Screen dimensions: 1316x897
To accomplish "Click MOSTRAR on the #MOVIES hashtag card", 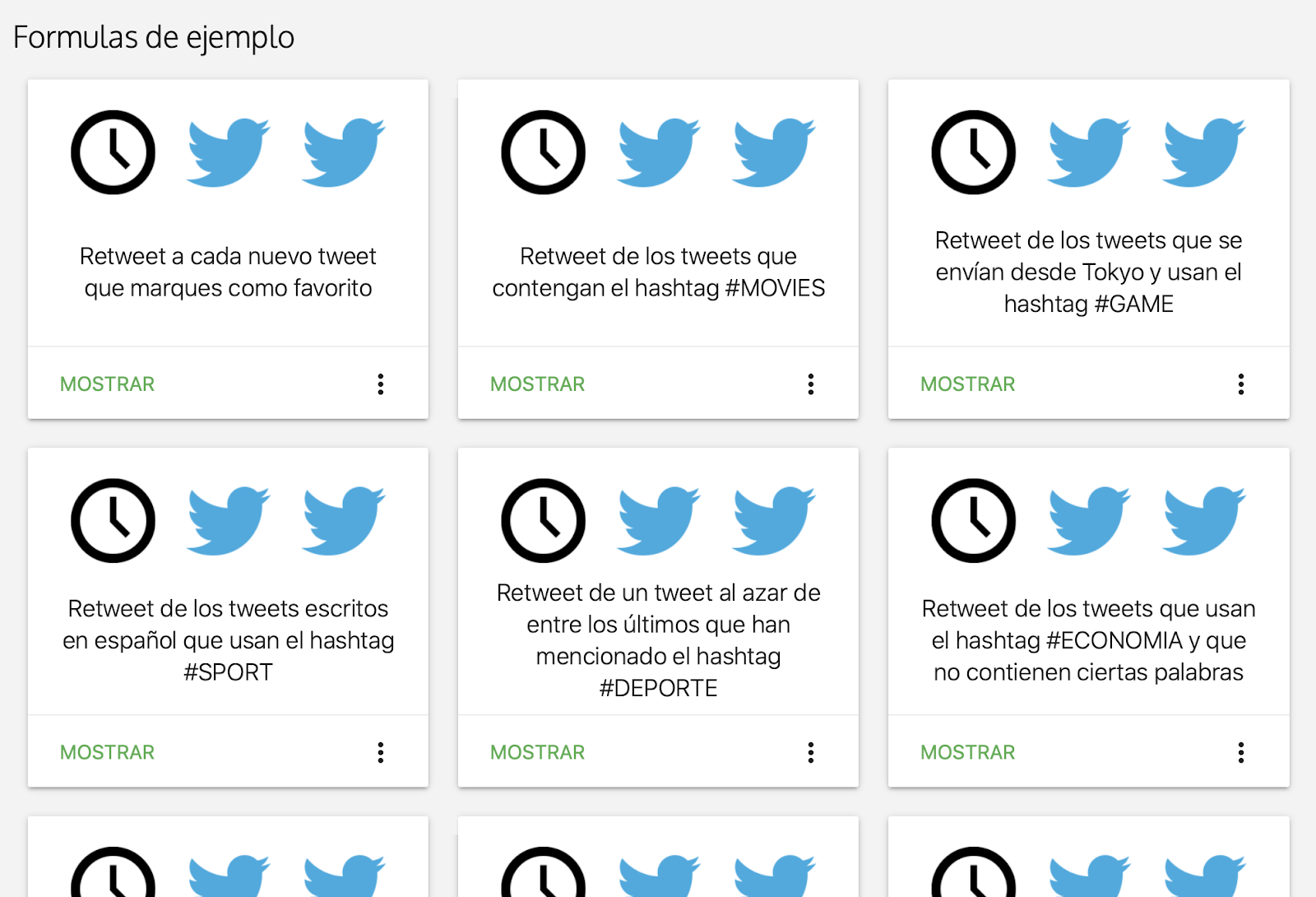I will (537, 384).
